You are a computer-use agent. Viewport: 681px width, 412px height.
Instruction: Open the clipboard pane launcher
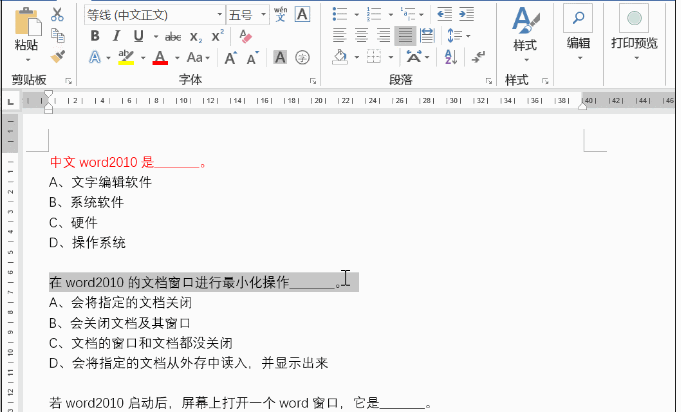68,81
